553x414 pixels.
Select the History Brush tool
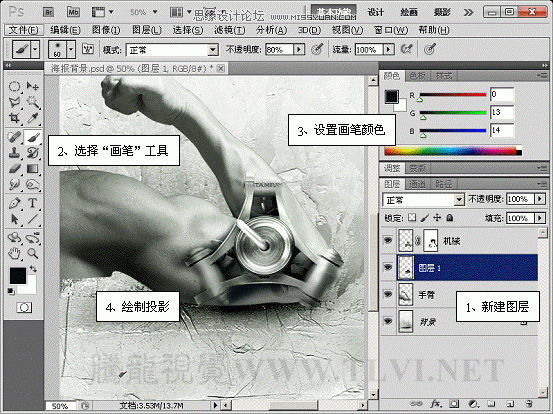[33, 152]
